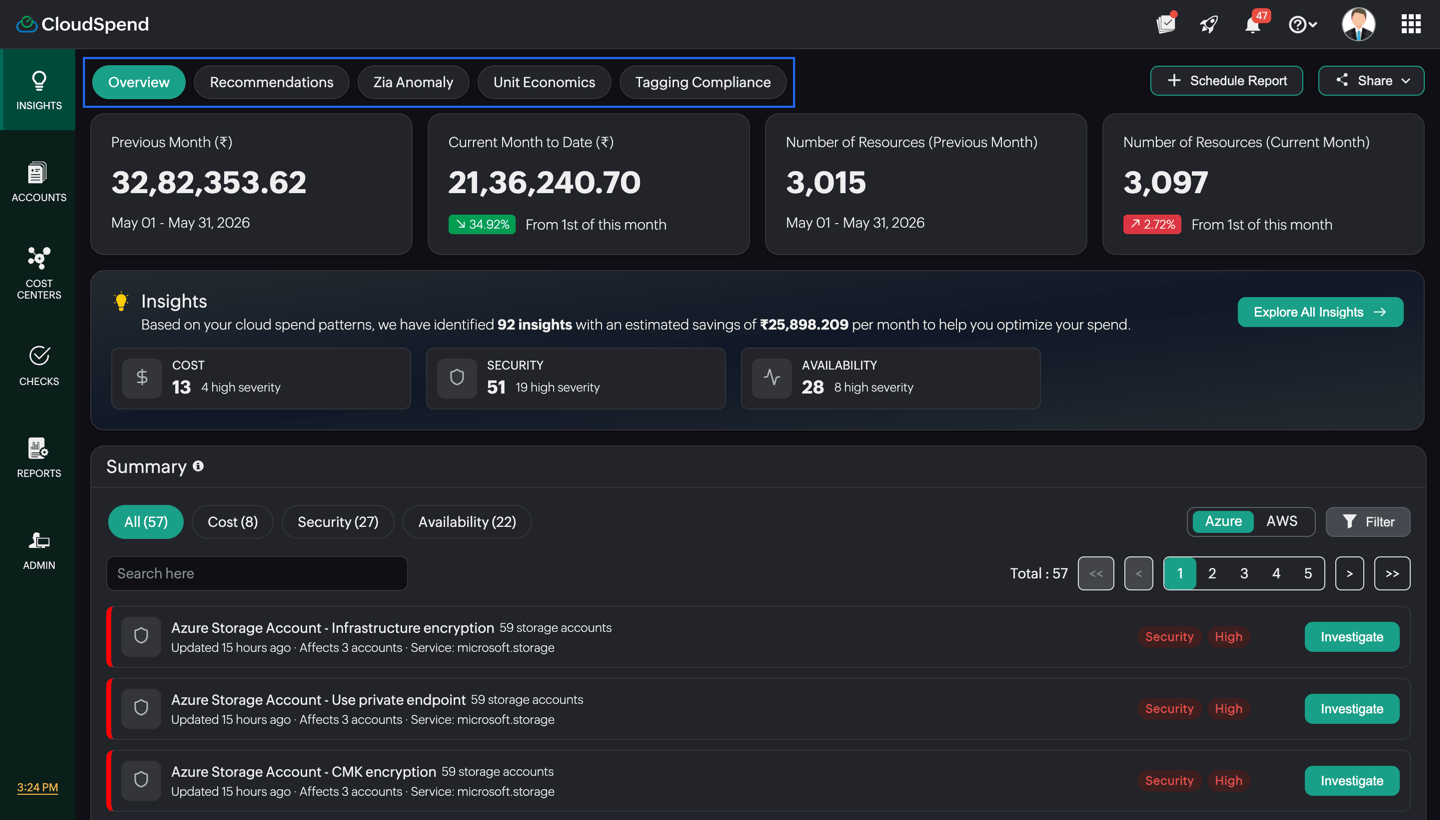Open the user profile avatar

pyautogui.click(x=1358, y=24)
